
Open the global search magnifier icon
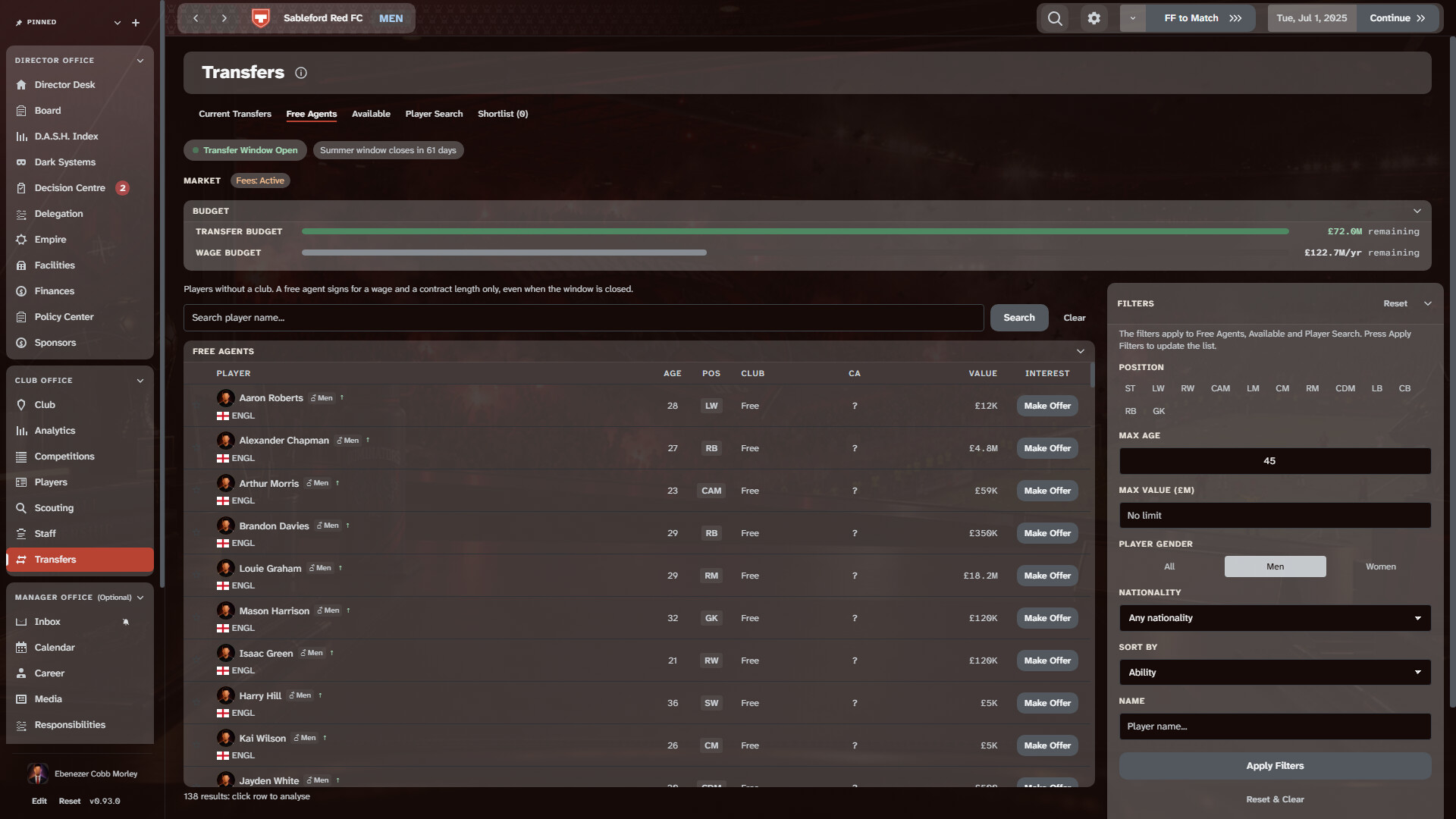pos(1055,18)
